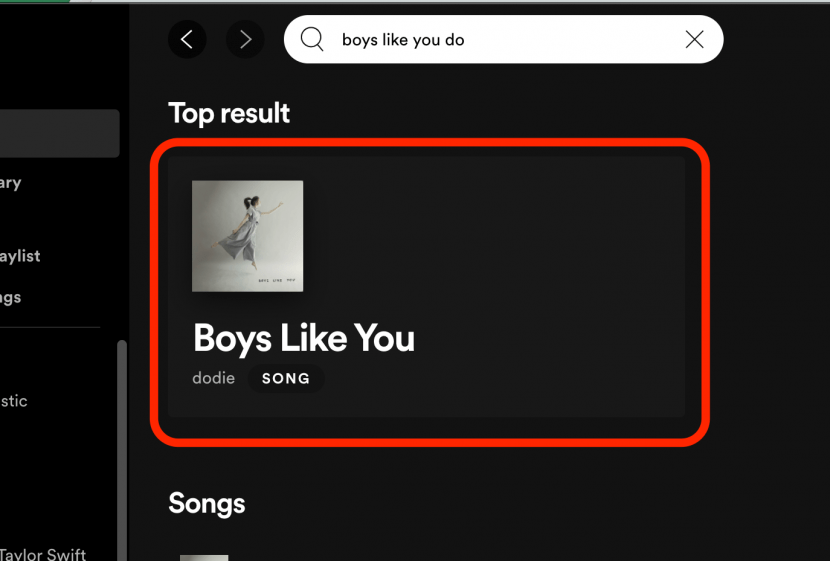Click the SONG badge in top result

point(286,379)
